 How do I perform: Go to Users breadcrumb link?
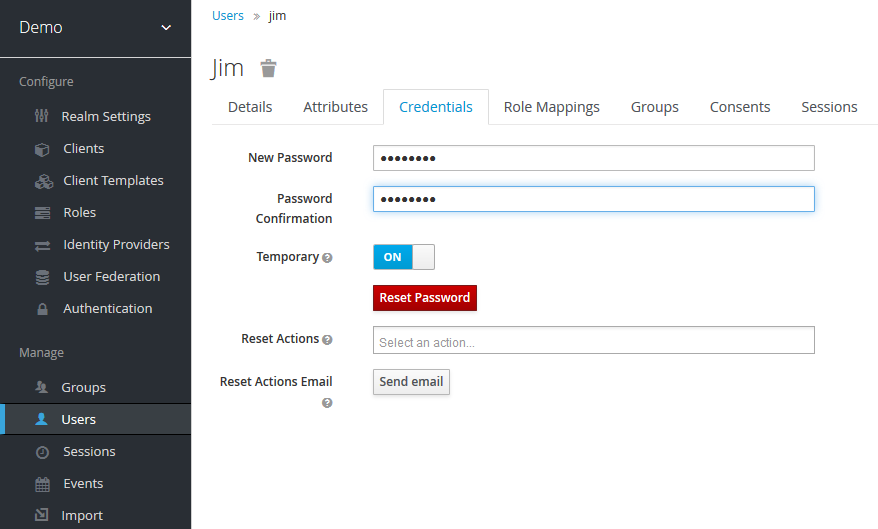pos(228,16)
